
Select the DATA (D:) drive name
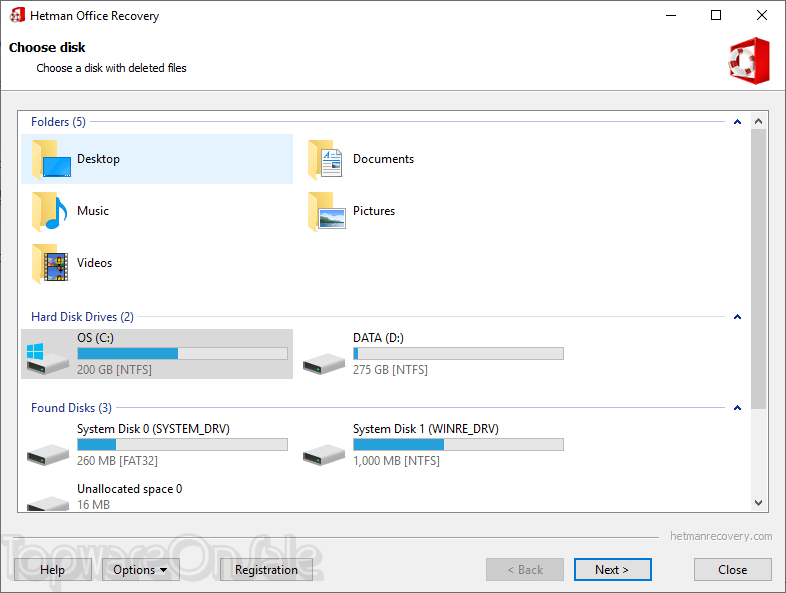coord(378,338)
